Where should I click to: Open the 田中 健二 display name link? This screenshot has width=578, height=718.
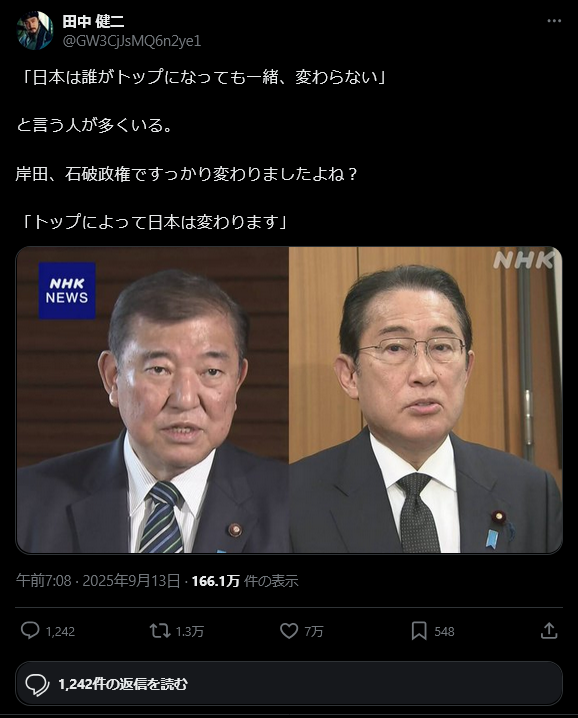click(93, 21)
